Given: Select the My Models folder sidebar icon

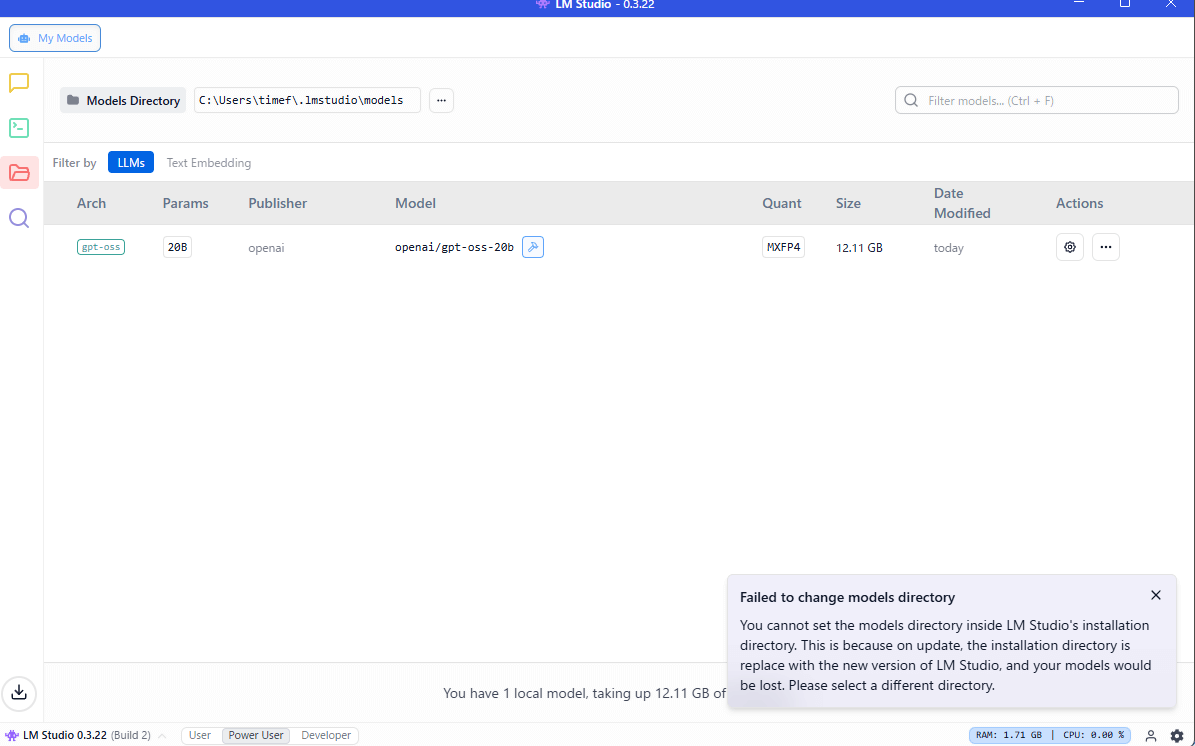Looking at the screenshot, I should pyautogui.click(x=19, y=173).
